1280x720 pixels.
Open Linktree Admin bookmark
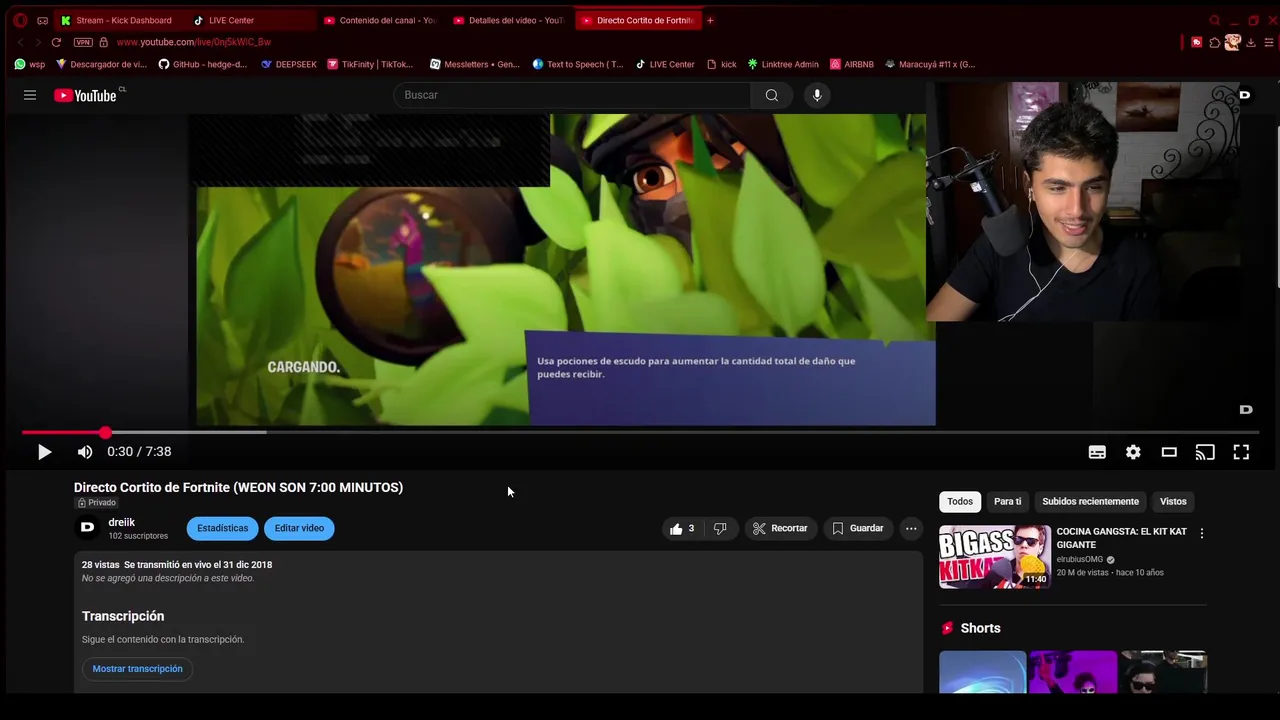tap(783, 64)
